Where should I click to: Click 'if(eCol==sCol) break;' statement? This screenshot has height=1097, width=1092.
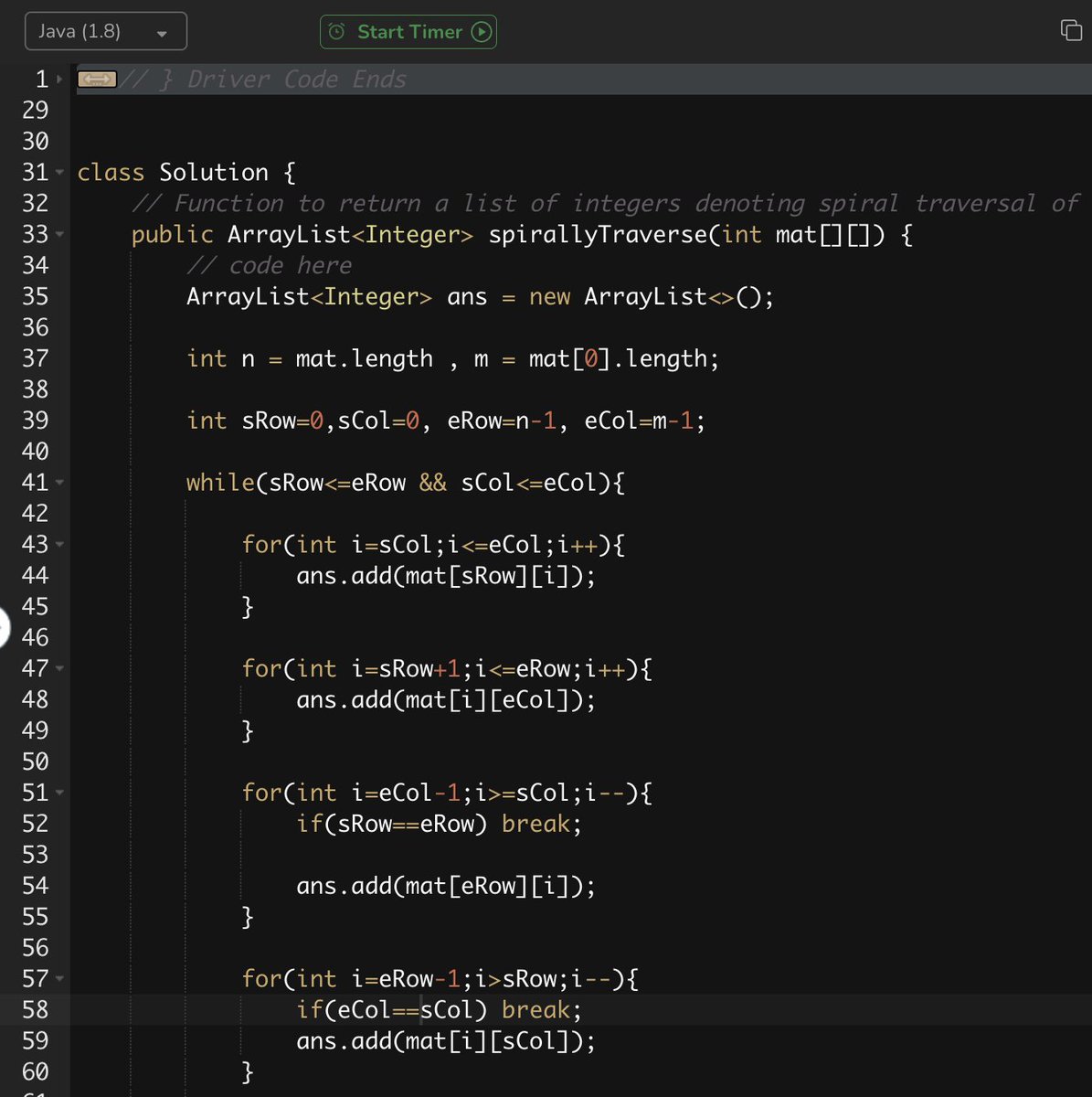[439, 1010]
